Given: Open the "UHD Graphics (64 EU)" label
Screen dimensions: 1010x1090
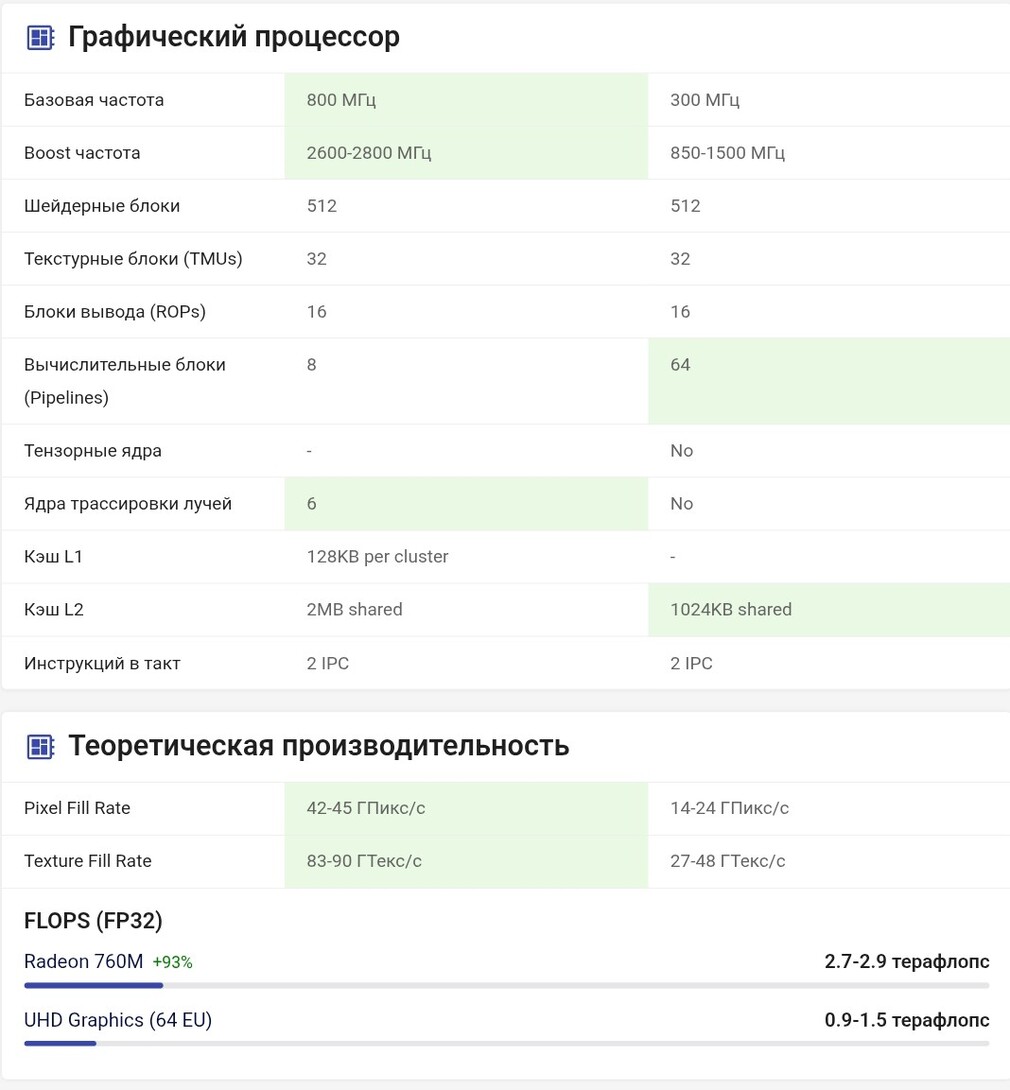Looking at the screenshot, I should point(118,1020).
